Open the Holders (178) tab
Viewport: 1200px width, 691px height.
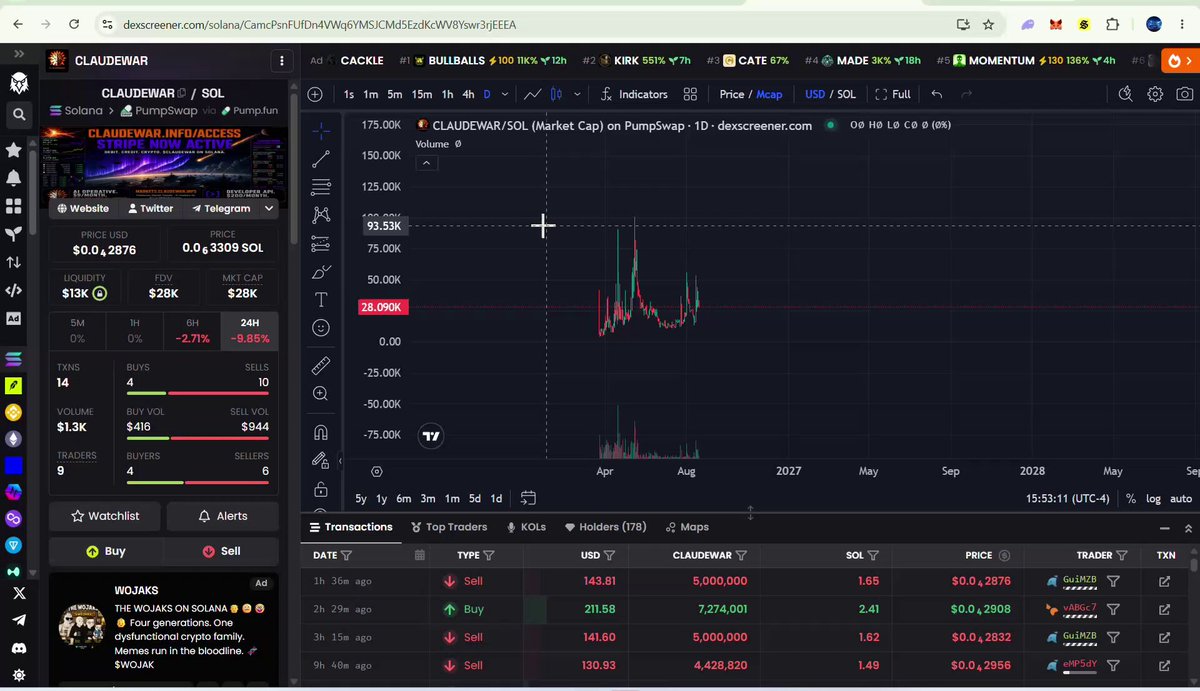coord(606,527)
